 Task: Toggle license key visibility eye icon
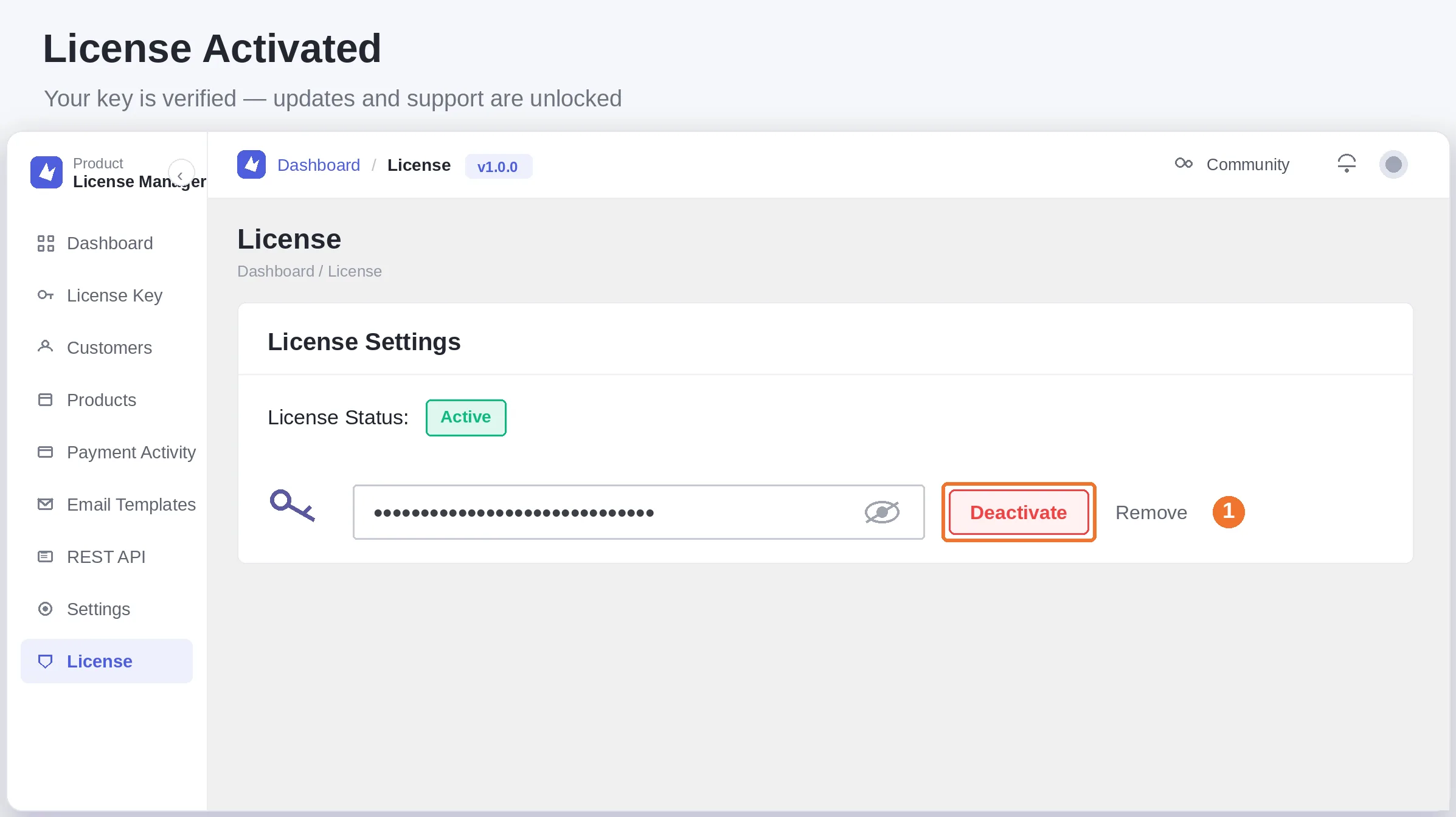[882, 512]
